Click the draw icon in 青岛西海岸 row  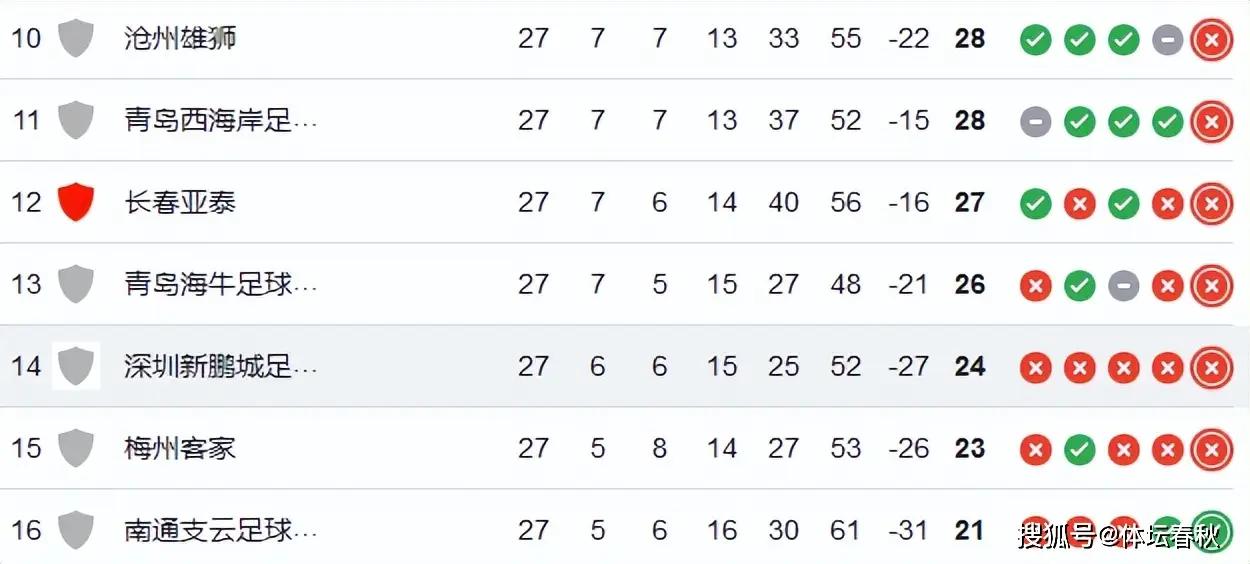(1035, 122)
